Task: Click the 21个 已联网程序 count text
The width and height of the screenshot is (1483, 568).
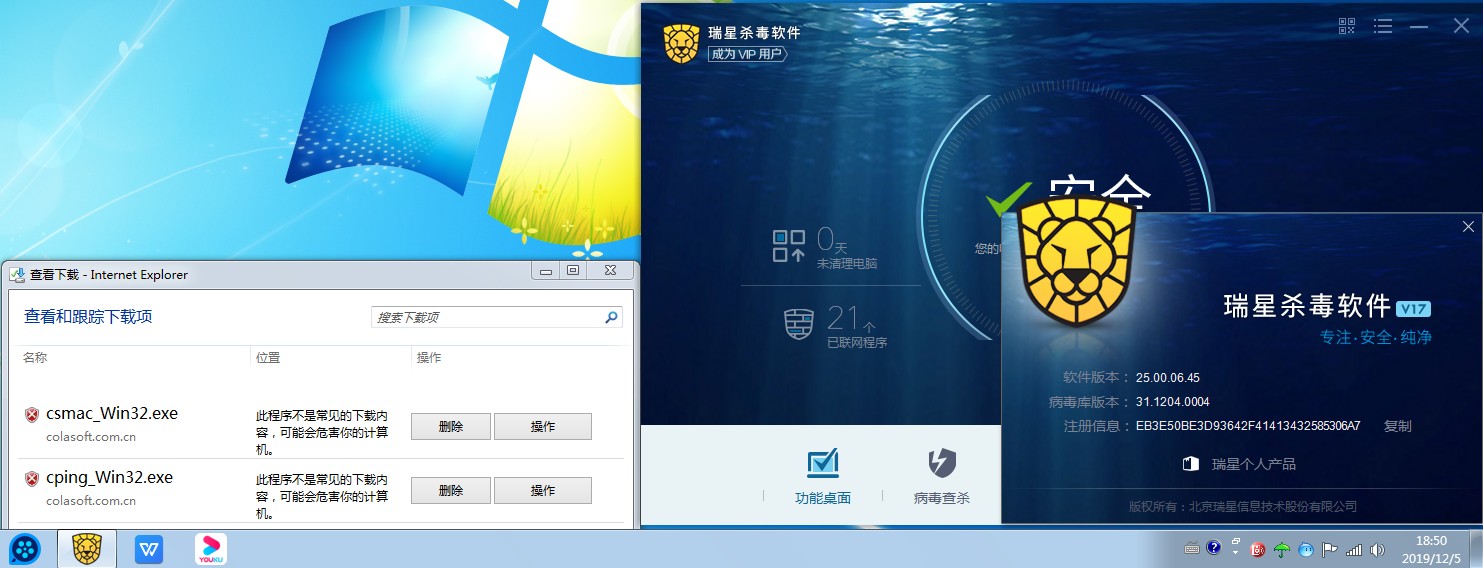Action: click(x=856, y=325)
